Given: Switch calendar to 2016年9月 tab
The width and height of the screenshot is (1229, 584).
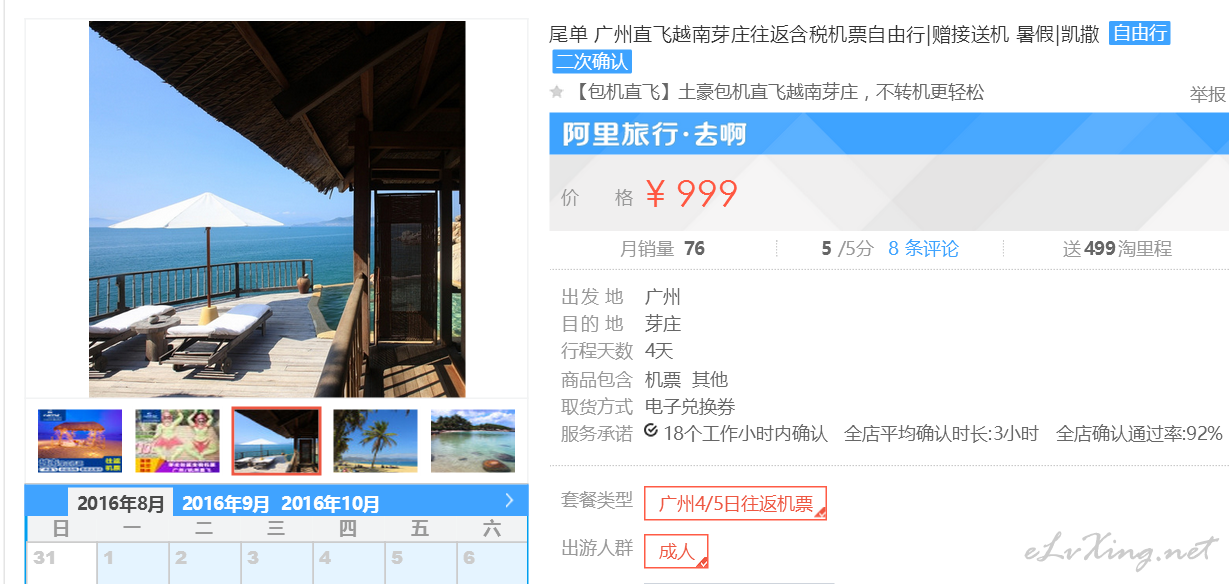Looking at the screenshot, I should 226,503.
